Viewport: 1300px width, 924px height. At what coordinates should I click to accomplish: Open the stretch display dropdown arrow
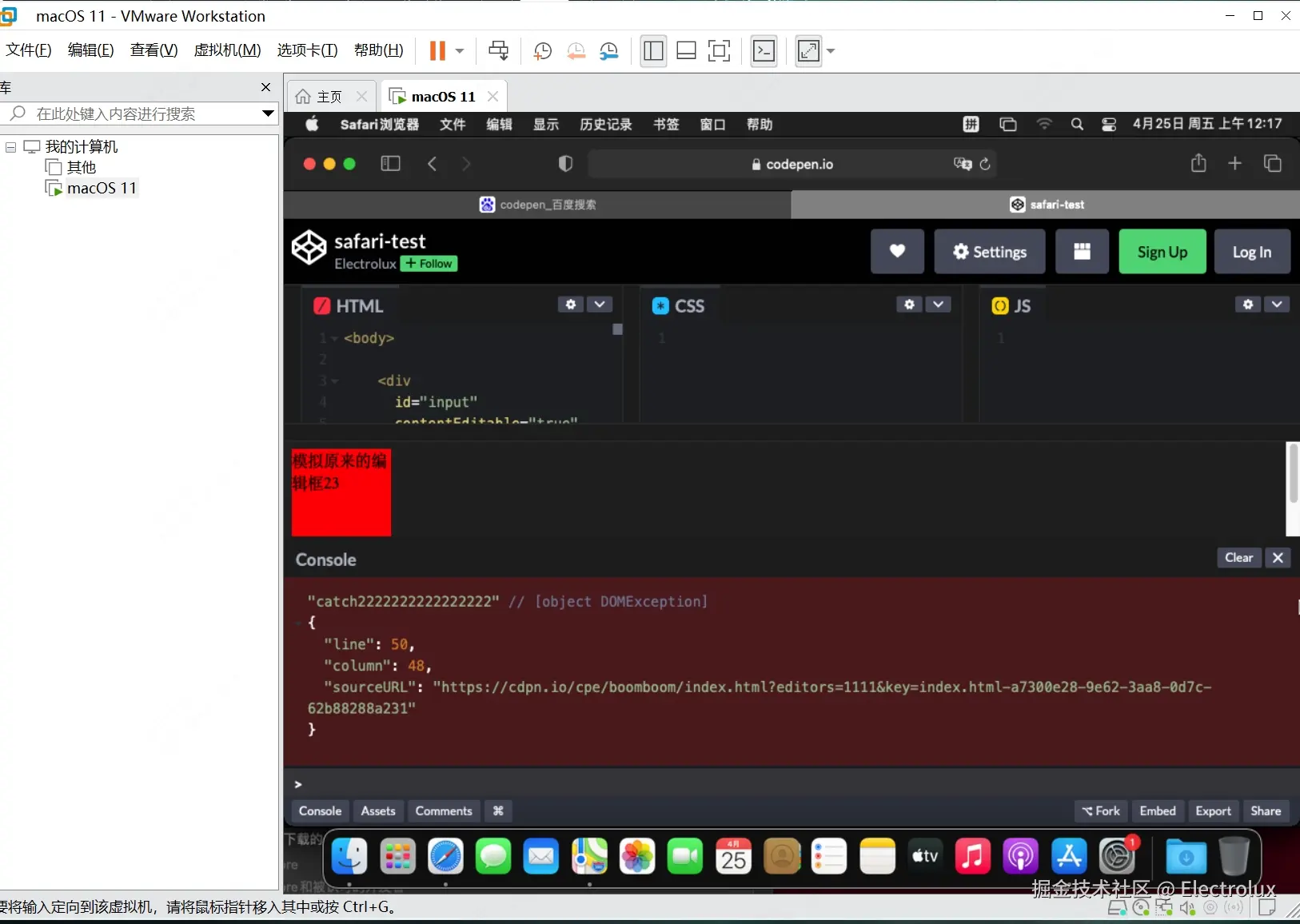pyautogui.click(x=831, y=51)
